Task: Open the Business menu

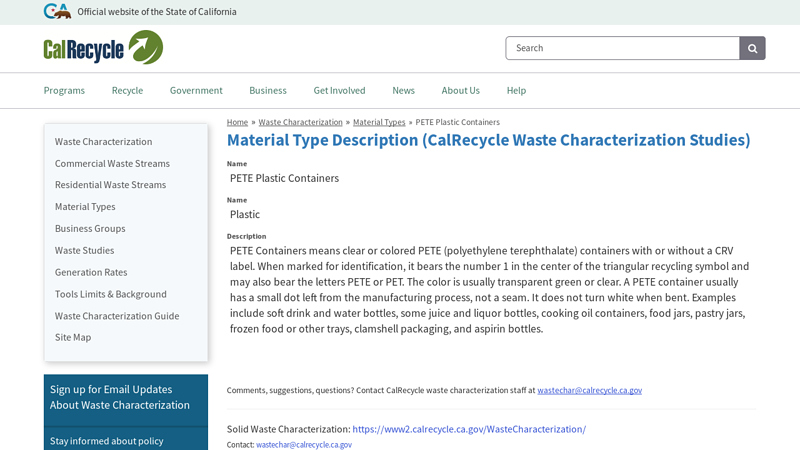Action: pyautogui.click(x=268, y=90)
